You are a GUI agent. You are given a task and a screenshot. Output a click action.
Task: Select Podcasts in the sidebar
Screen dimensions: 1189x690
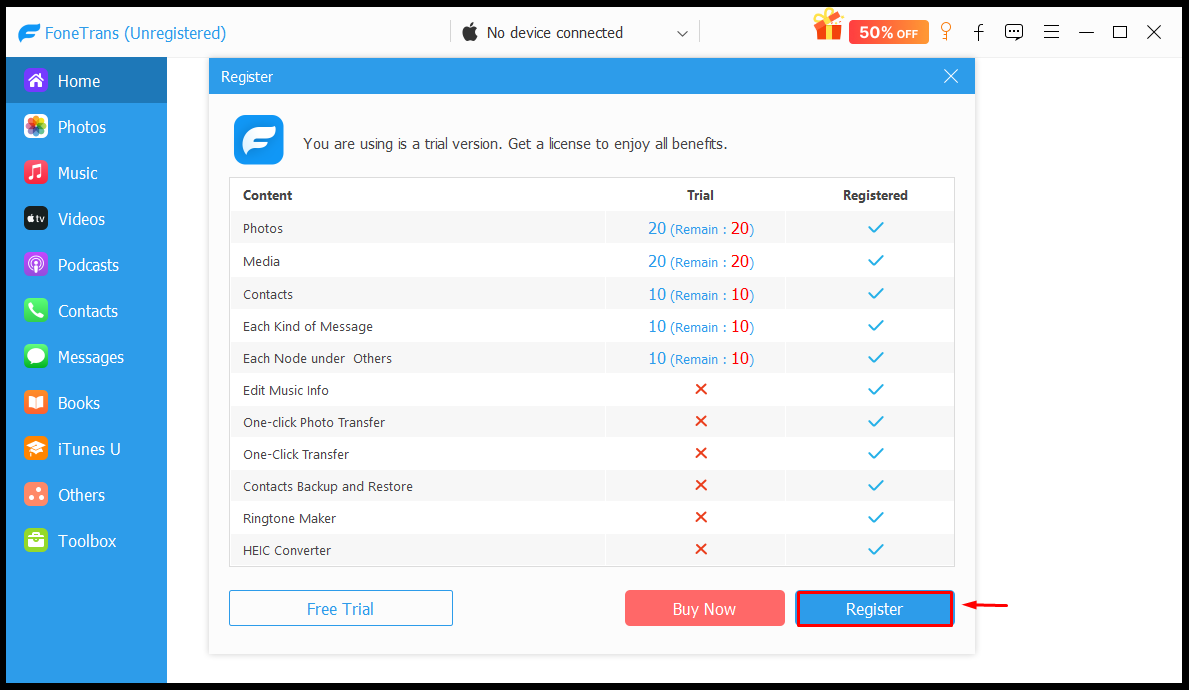click(x=86, y=265)
